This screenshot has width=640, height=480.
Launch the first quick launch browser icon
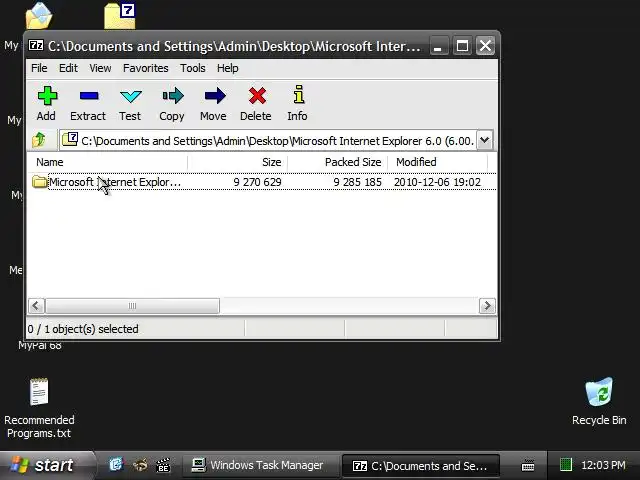pyautogui.click(x=116, y=464)
